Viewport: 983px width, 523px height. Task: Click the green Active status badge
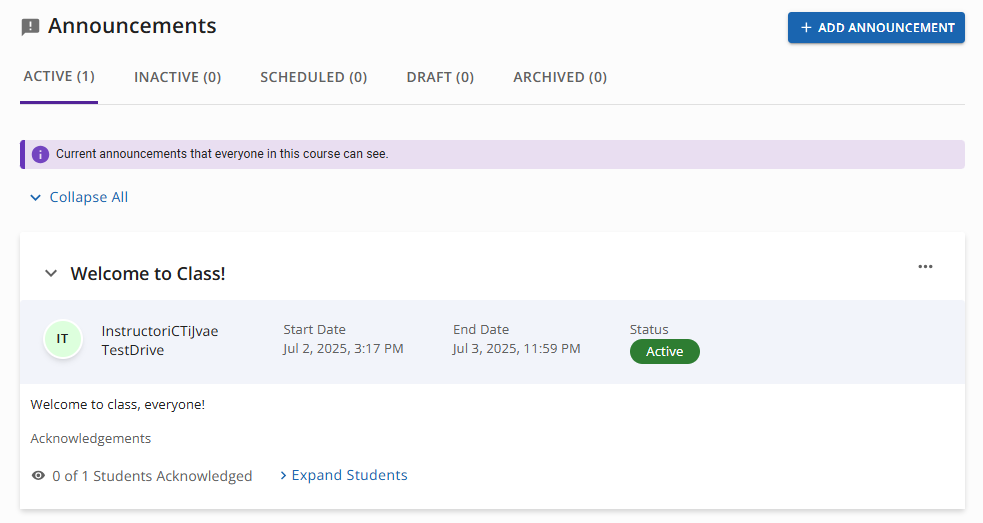point(665,351)
